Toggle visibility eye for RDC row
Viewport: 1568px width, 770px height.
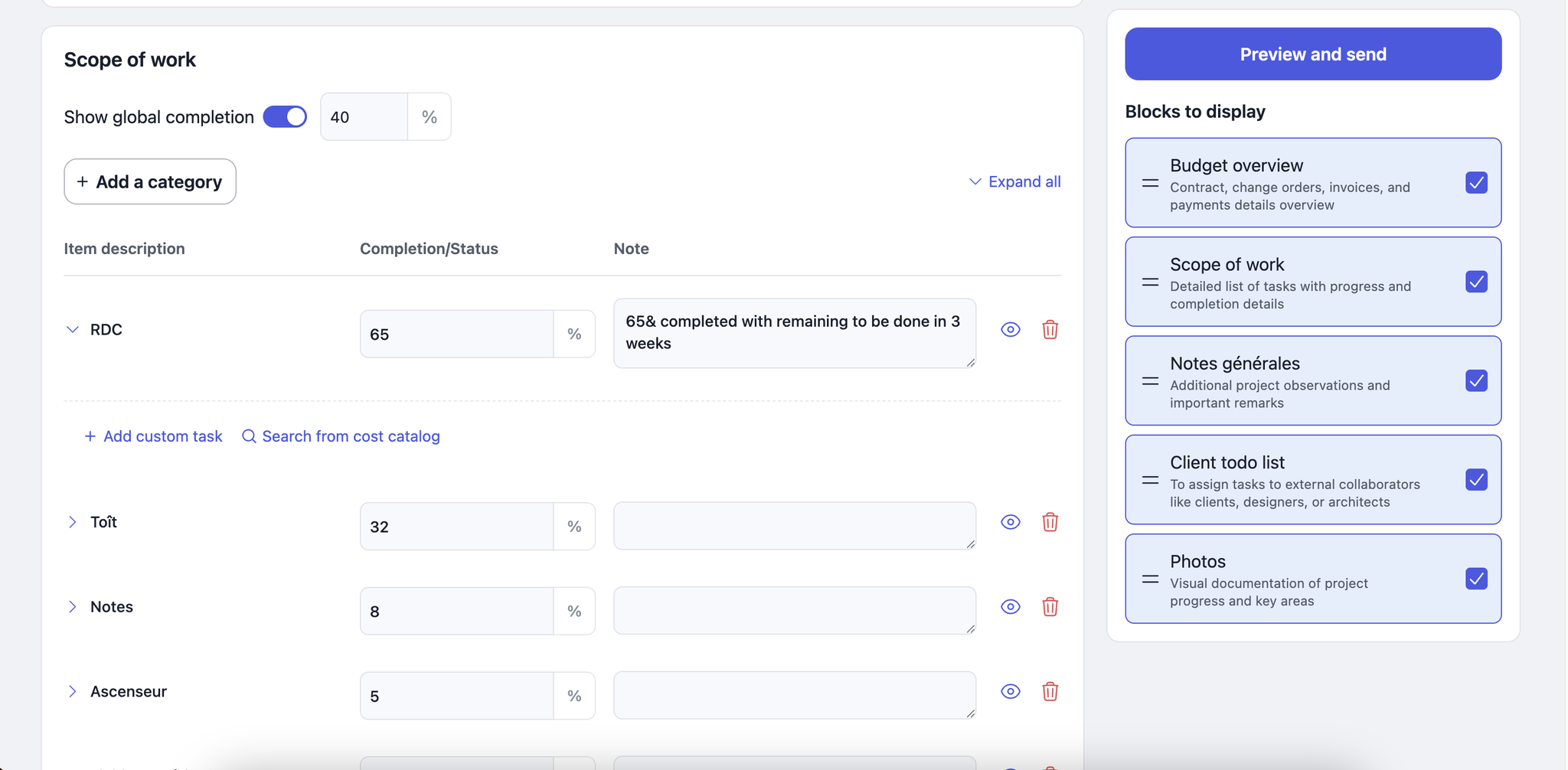point(1011,330)
